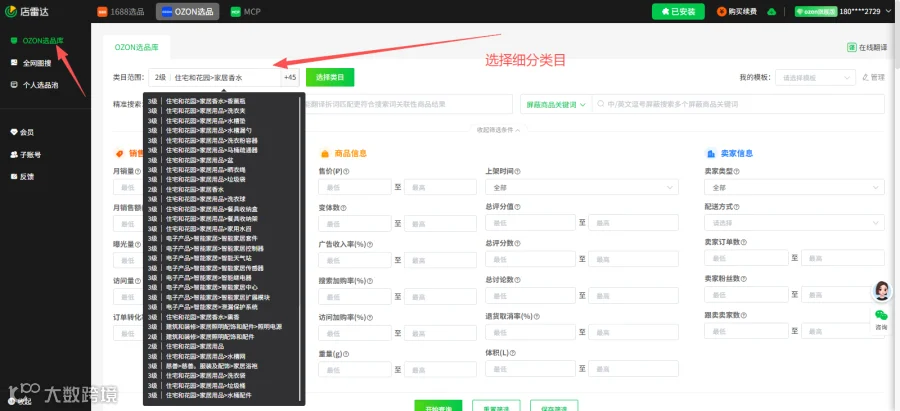The width and height of the screenshot is (900, 411).
Task: Click the WeChat 咨询 icon
Action: coord(881,315)
